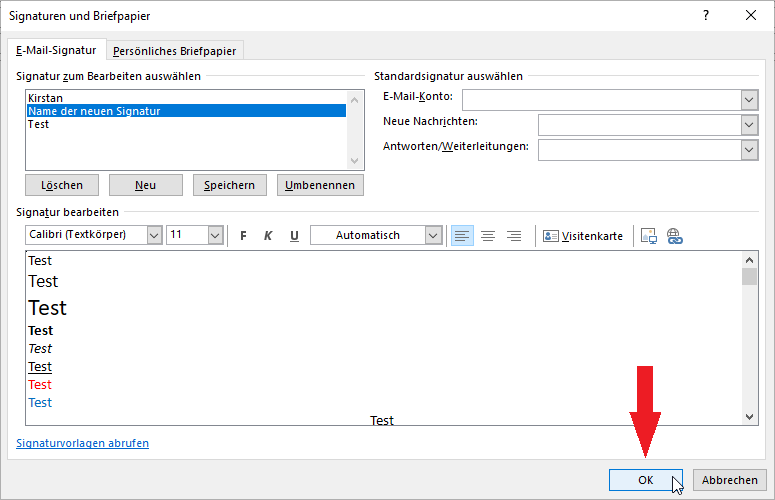Insert picture icon in signature toolbar
This screenshot has height=500, width=775.
(x=649, y=236)
